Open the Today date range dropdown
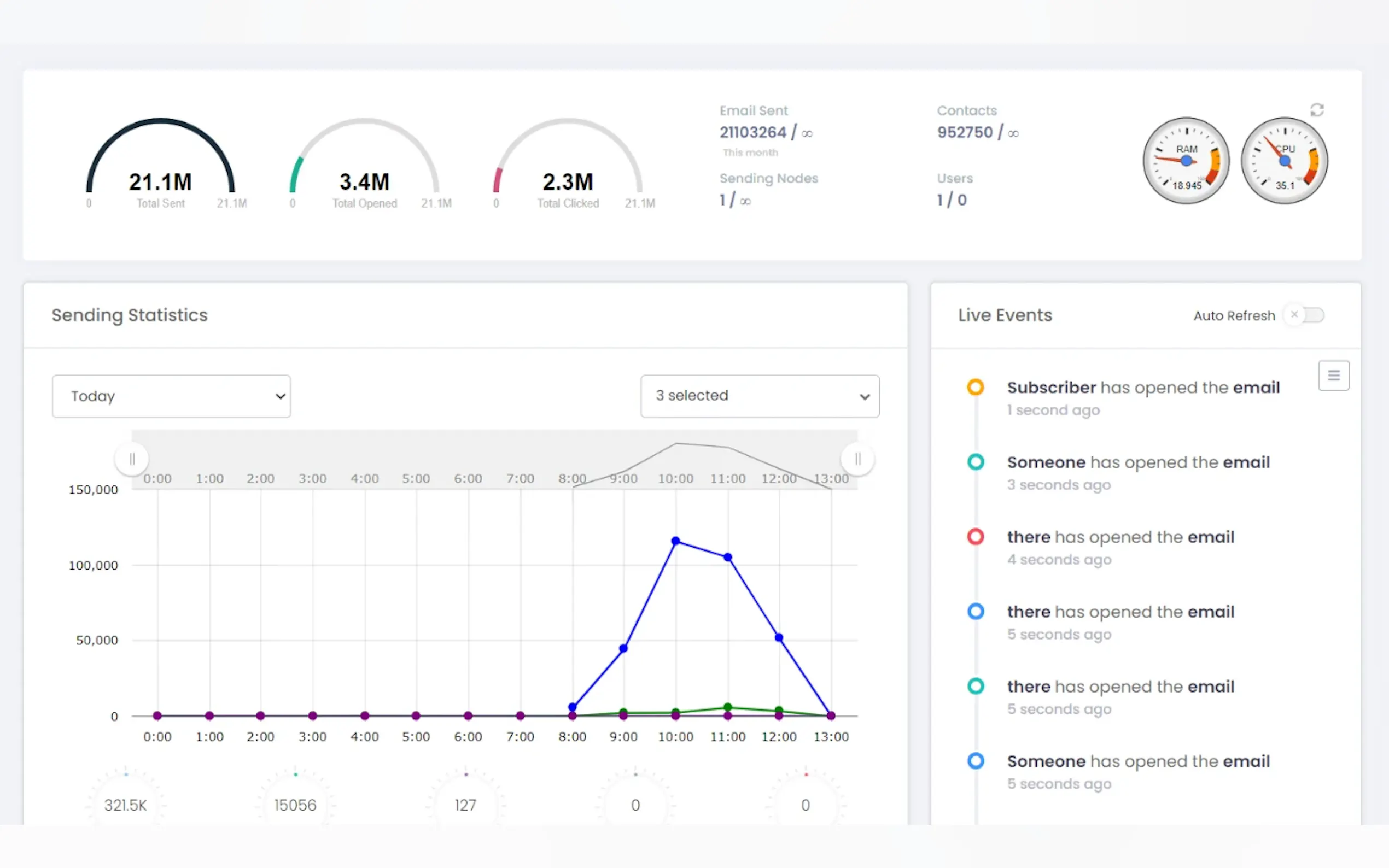The height and width of the screenshot is (868, 1389). pos(171,396)
